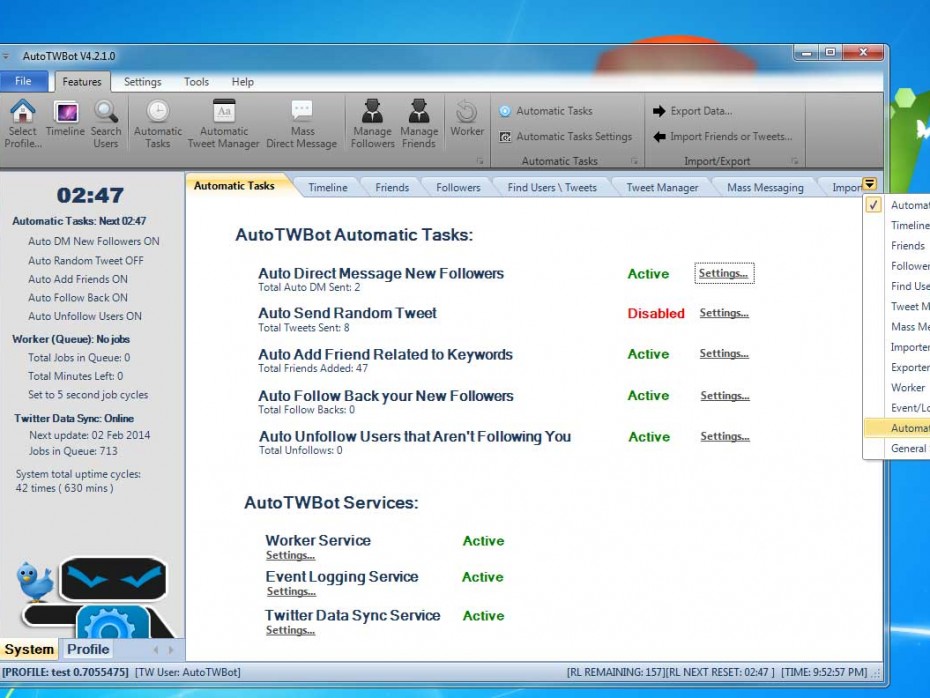930x698 pixels.
Task: Click Active status for Worker Service
Action: [x=483, y=541]
